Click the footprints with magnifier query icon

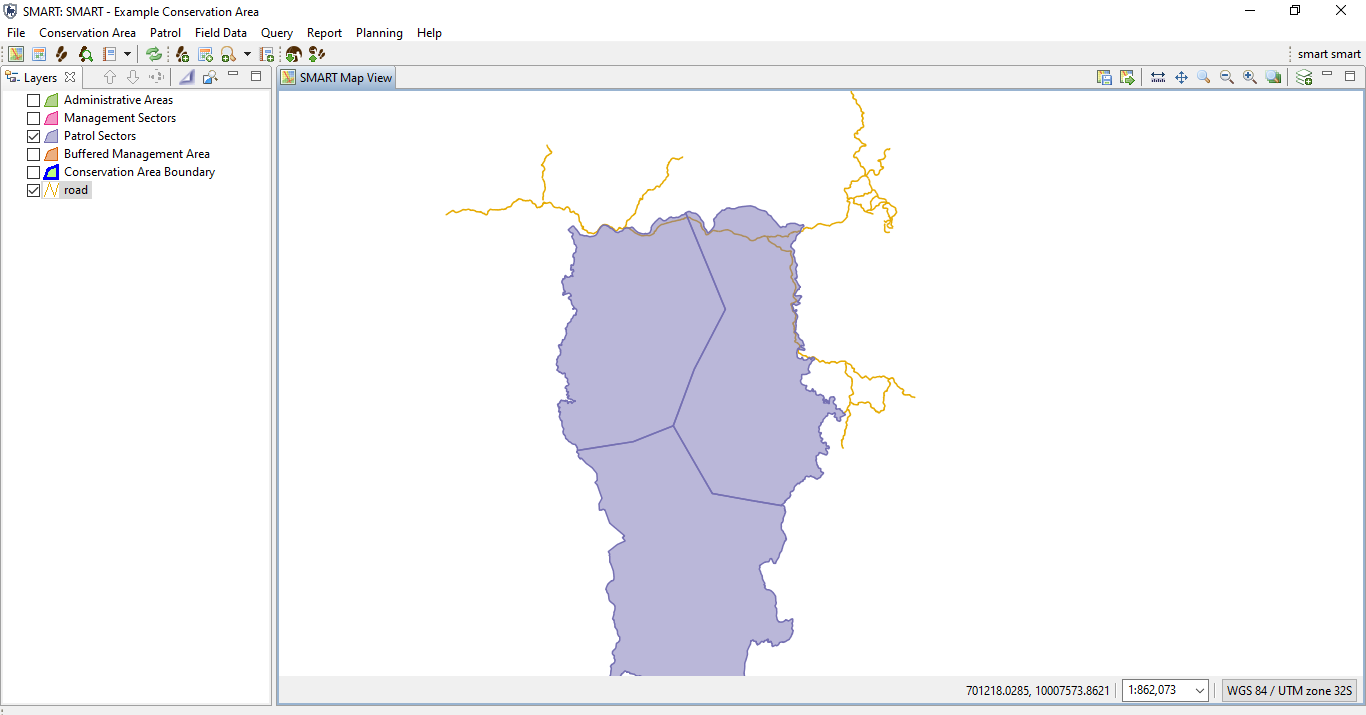pyautogui.click(x=86, y=54)
